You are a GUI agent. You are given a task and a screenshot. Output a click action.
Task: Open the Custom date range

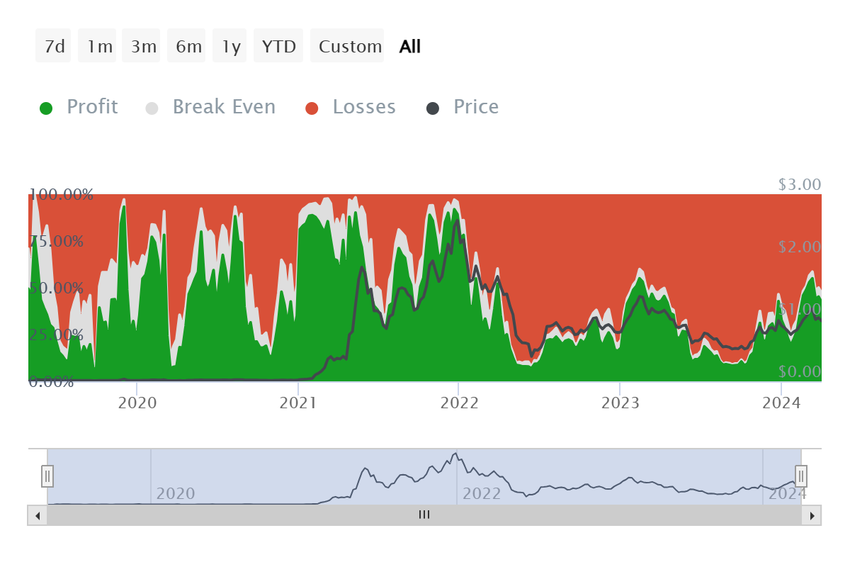point(347,46)
